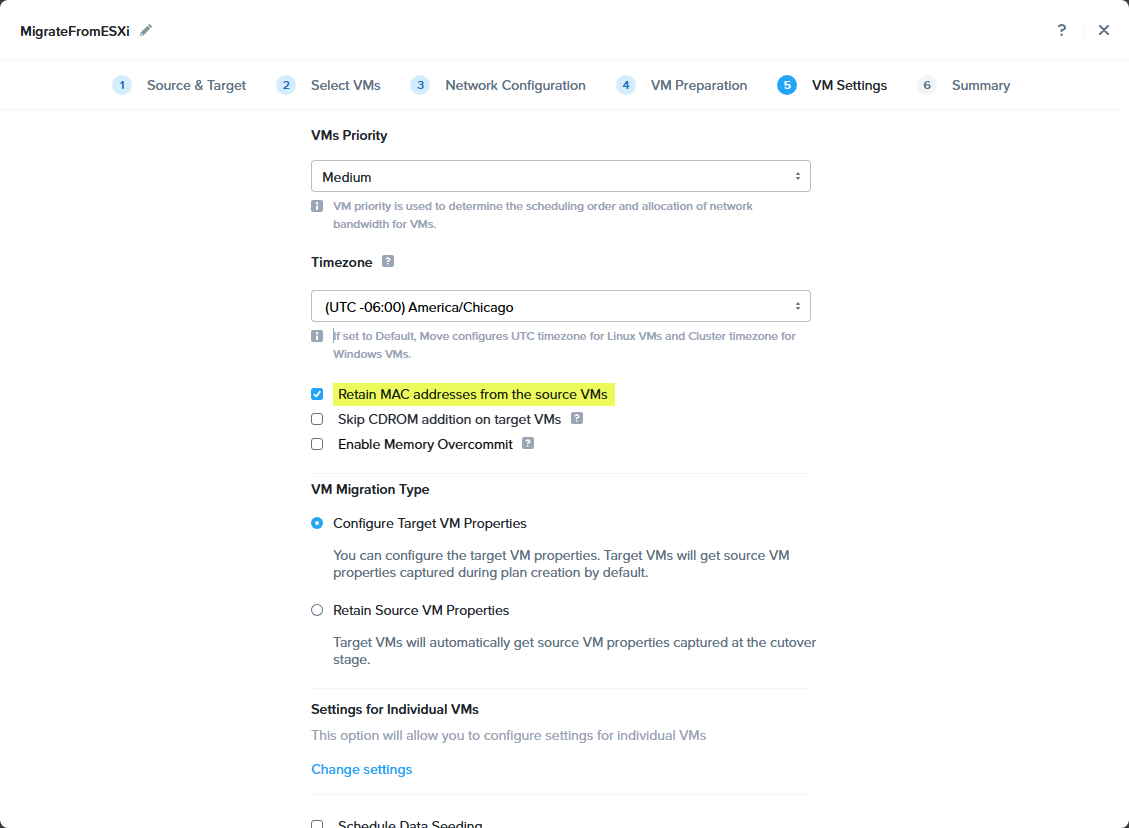Screen dimensions: 1129x828
Task: Toggle the Enable Memory Overcommit checkbox
Action: 317,444
